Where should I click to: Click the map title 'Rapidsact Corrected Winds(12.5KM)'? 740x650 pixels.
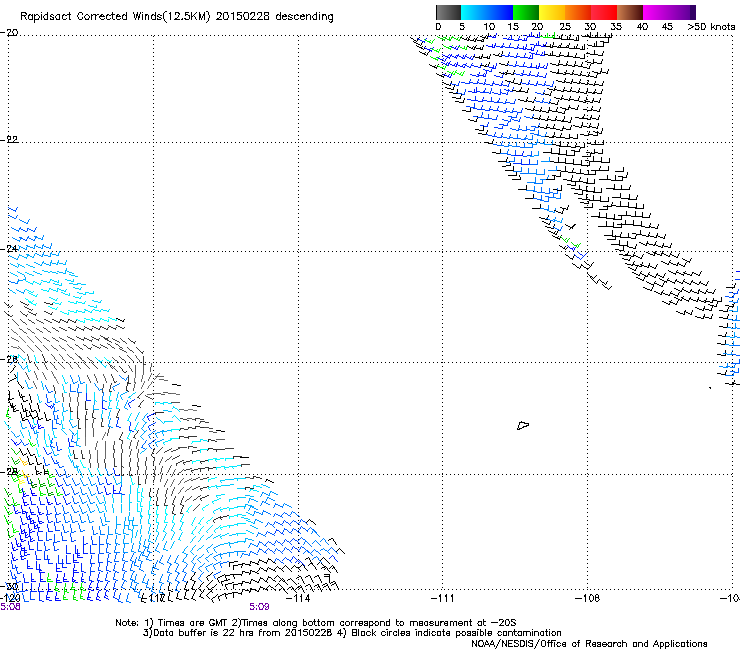115,17
